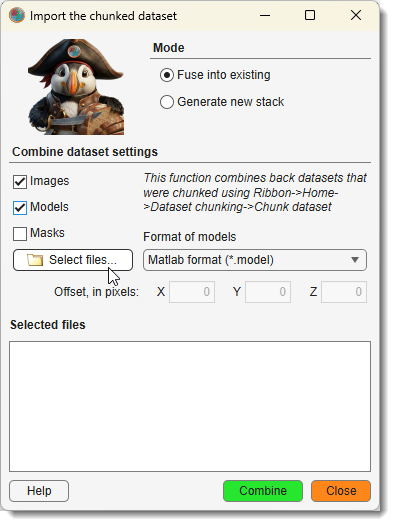This screenshot has width=395, height=526.
Task: Click the Y offset input field
Action: click(x=268, y=292)
